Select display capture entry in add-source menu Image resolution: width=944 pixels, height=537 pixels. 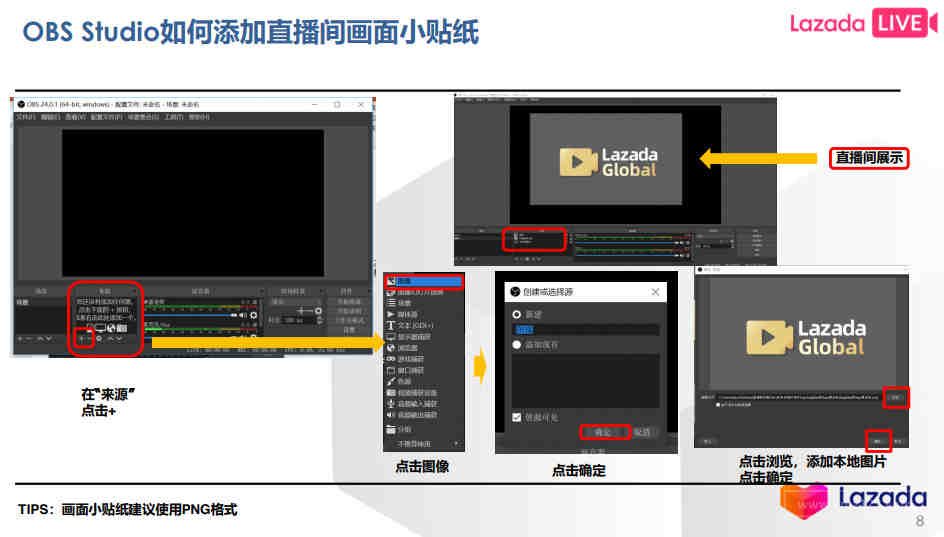click(424, 337)
